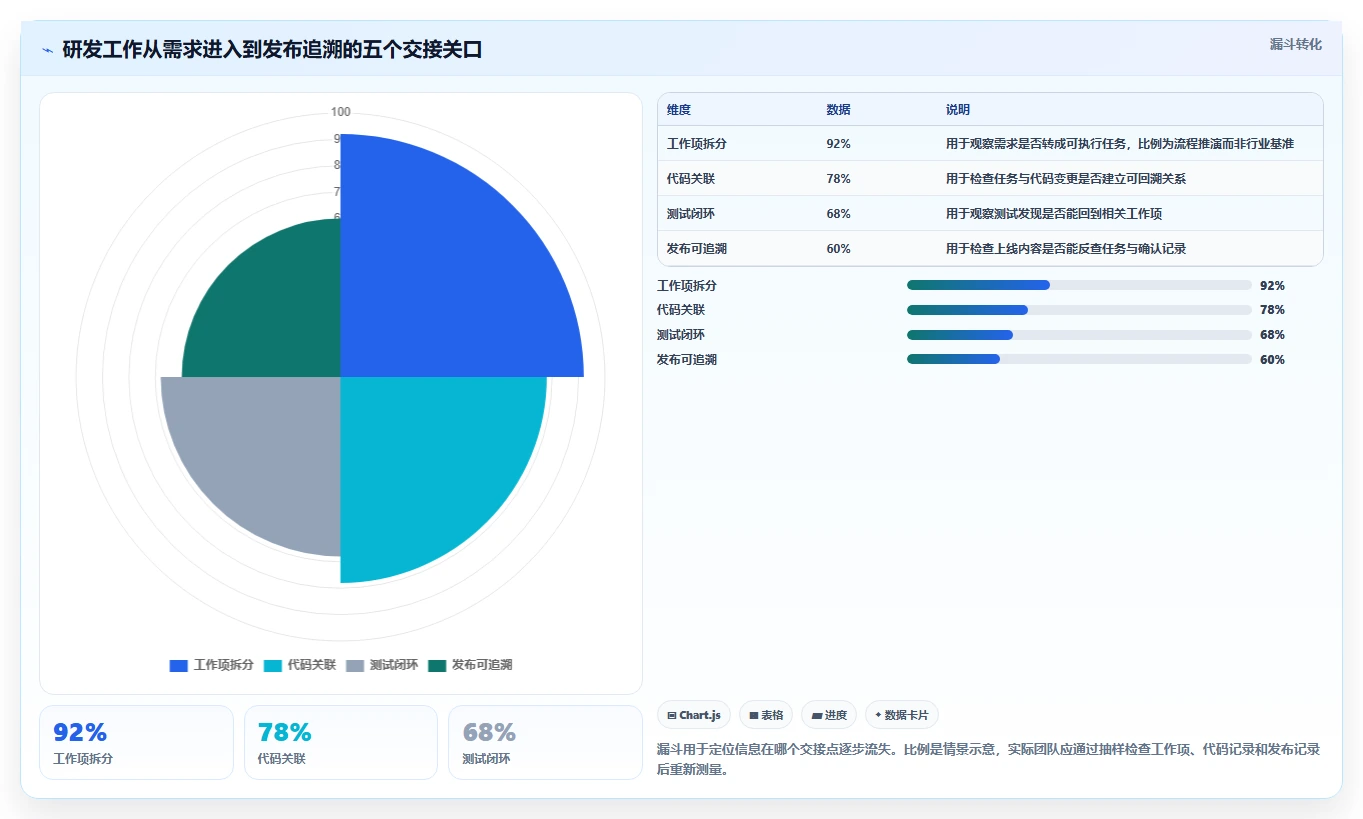
Task: Click the footer note starting 漏斗用于定位信息
Action: (x=988, y=760)
